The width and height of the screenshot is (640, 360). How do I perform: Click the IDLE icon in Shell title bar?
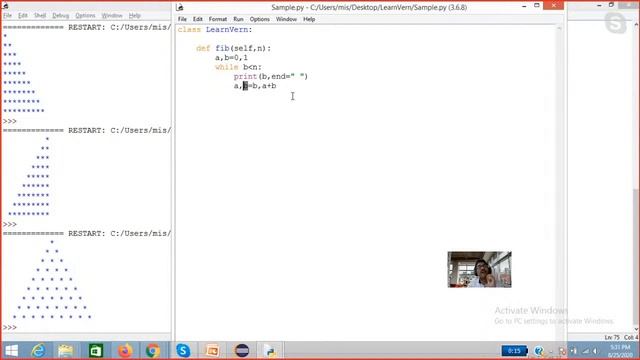(5, 6)
